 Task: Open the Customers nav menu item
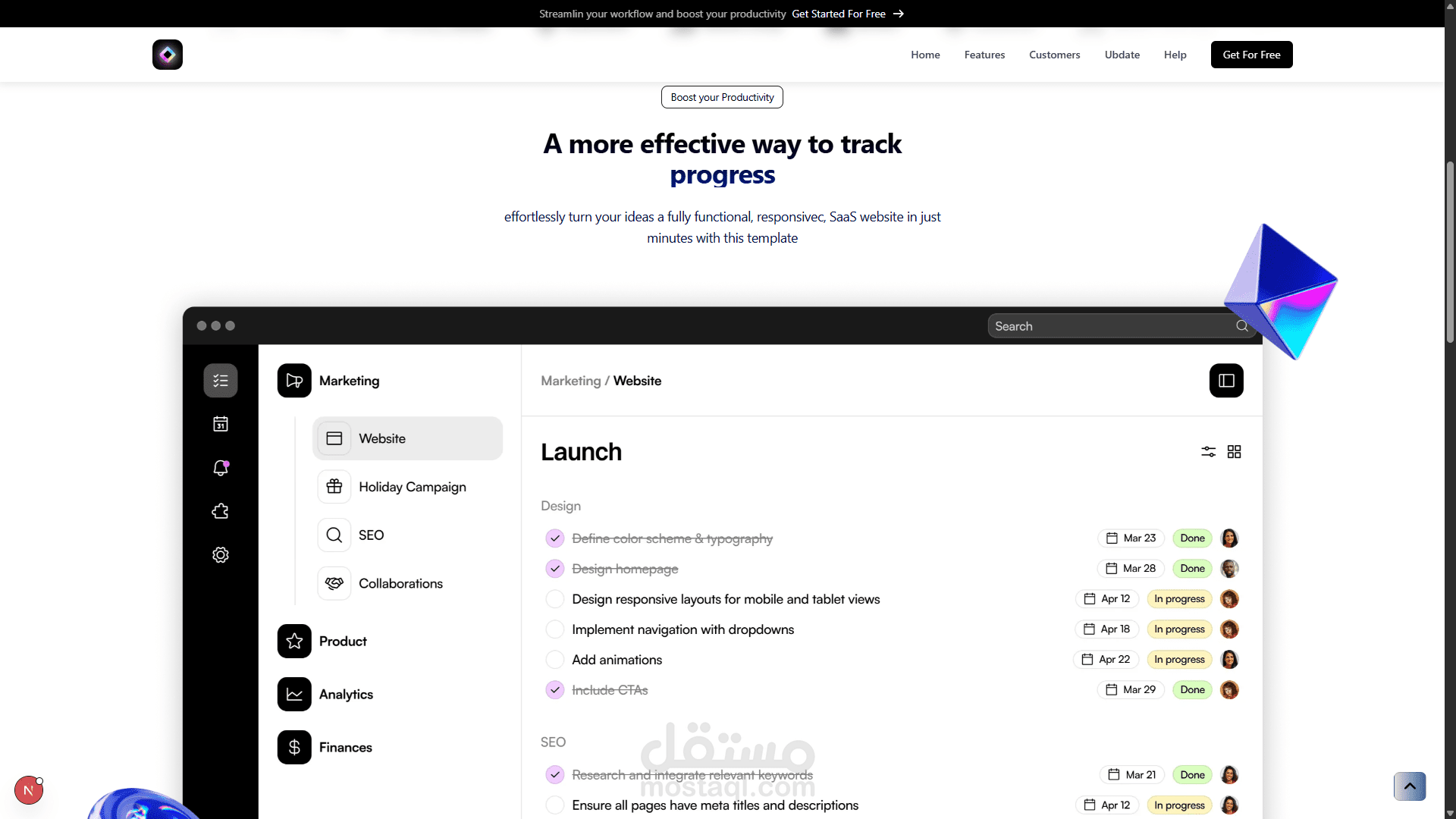point(1054,55)
